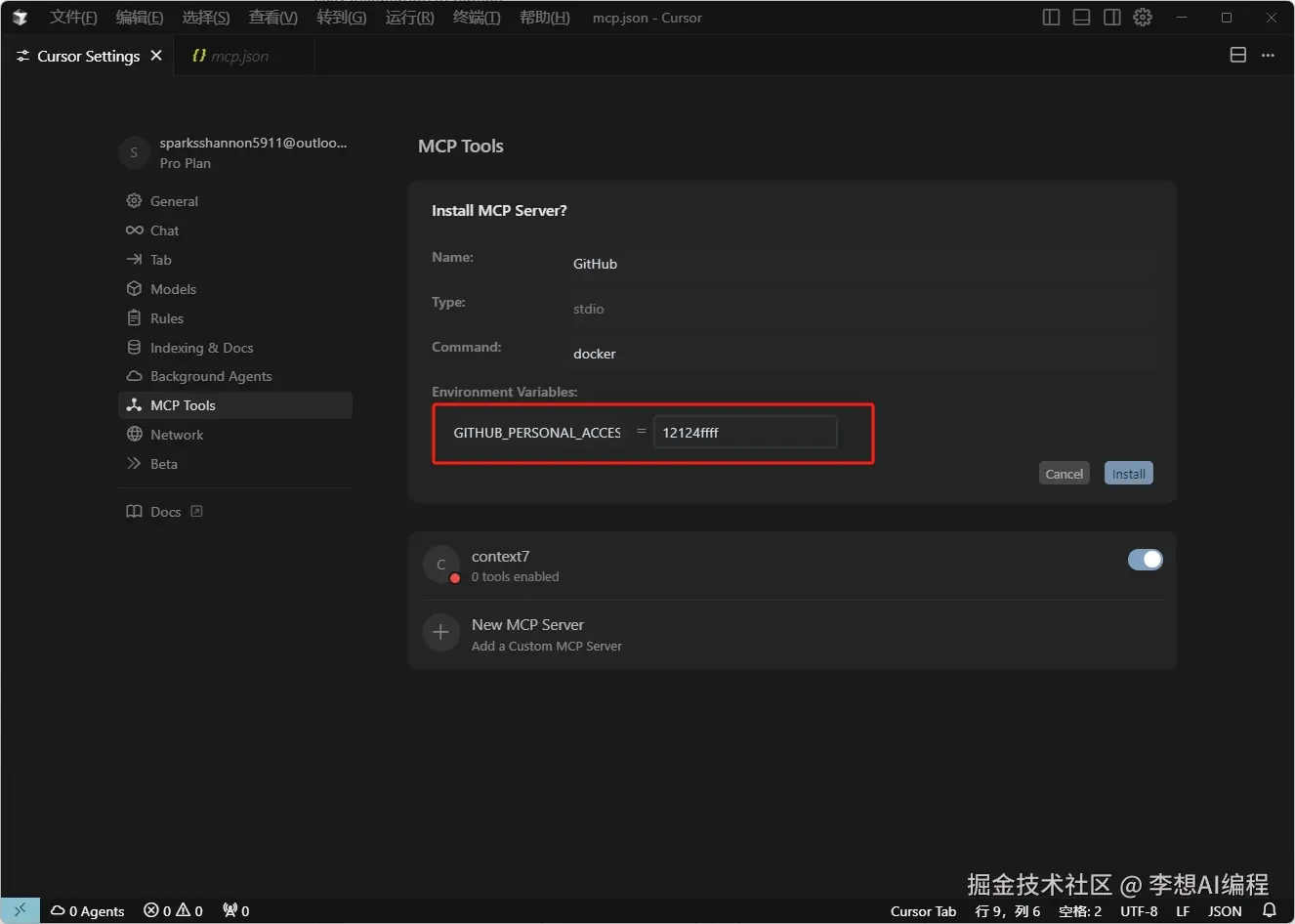Click the remote window icon in status bar

pos(20,910)
